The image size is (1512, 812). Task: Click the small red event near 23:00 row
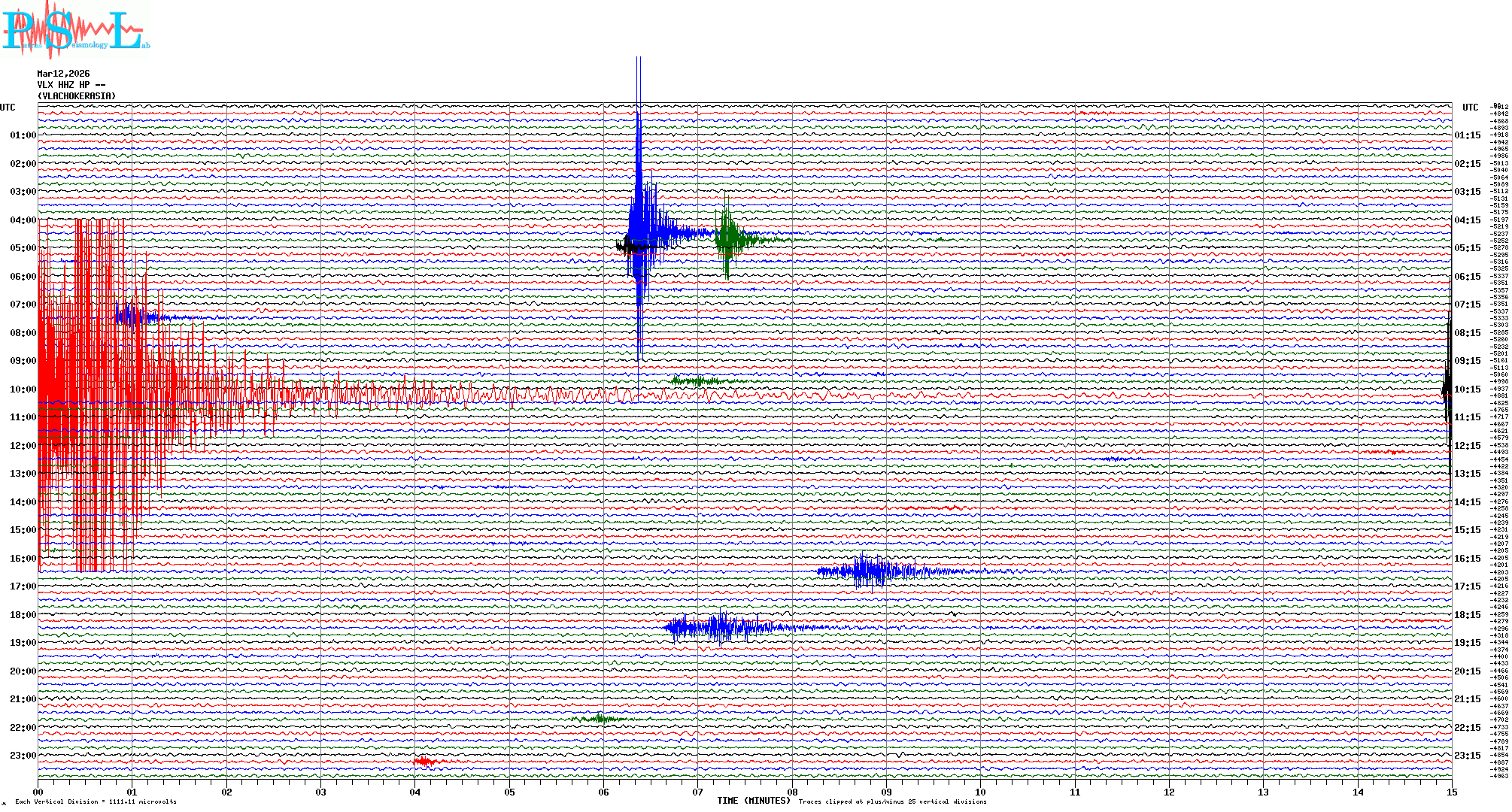424,762
